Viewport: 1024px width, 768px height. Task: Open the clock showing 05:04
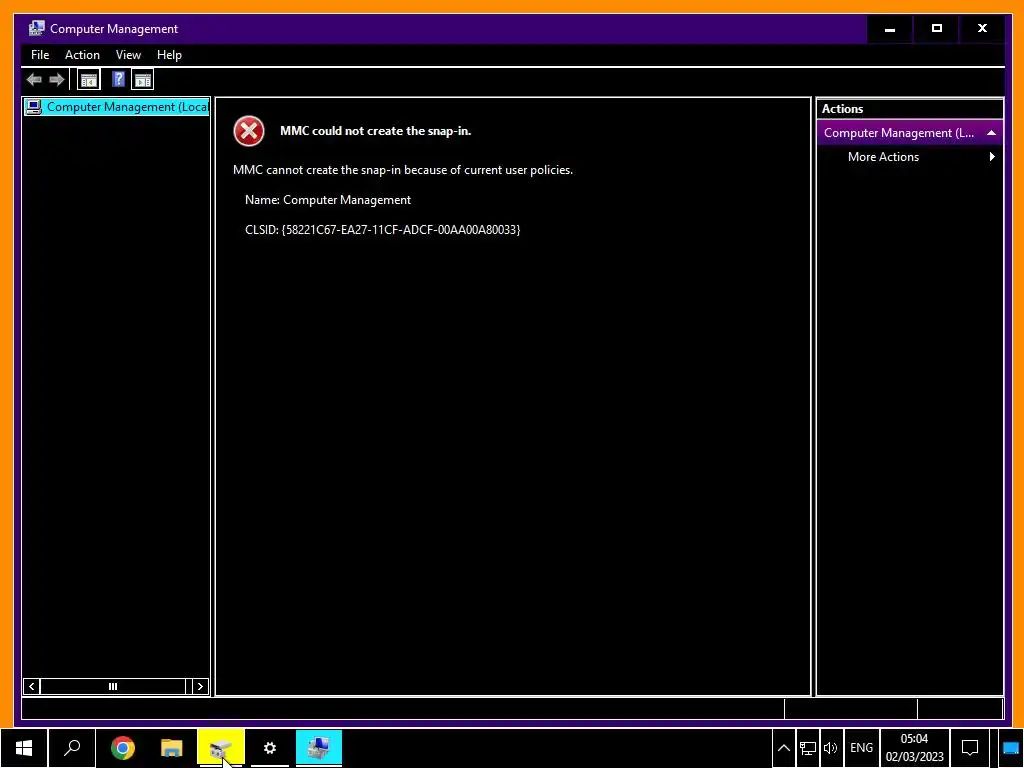coord(914,748)
